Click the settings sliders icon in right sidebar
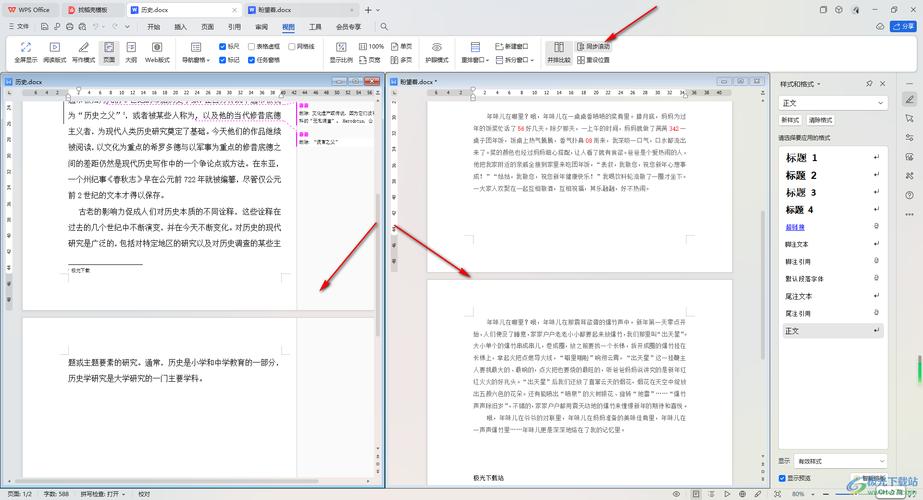This screenshot has height=500, width=923. (909, 138)
